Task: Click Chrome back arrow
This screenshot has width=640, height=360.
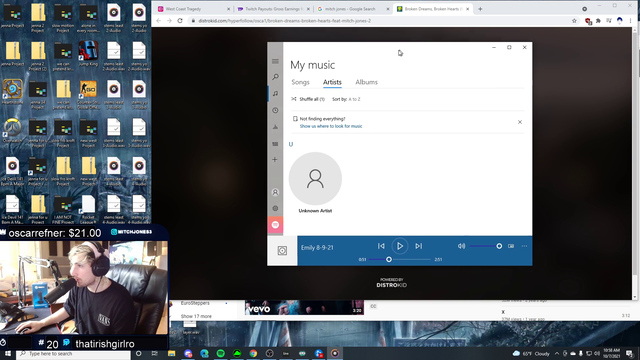Action: (x=159, y=20)
